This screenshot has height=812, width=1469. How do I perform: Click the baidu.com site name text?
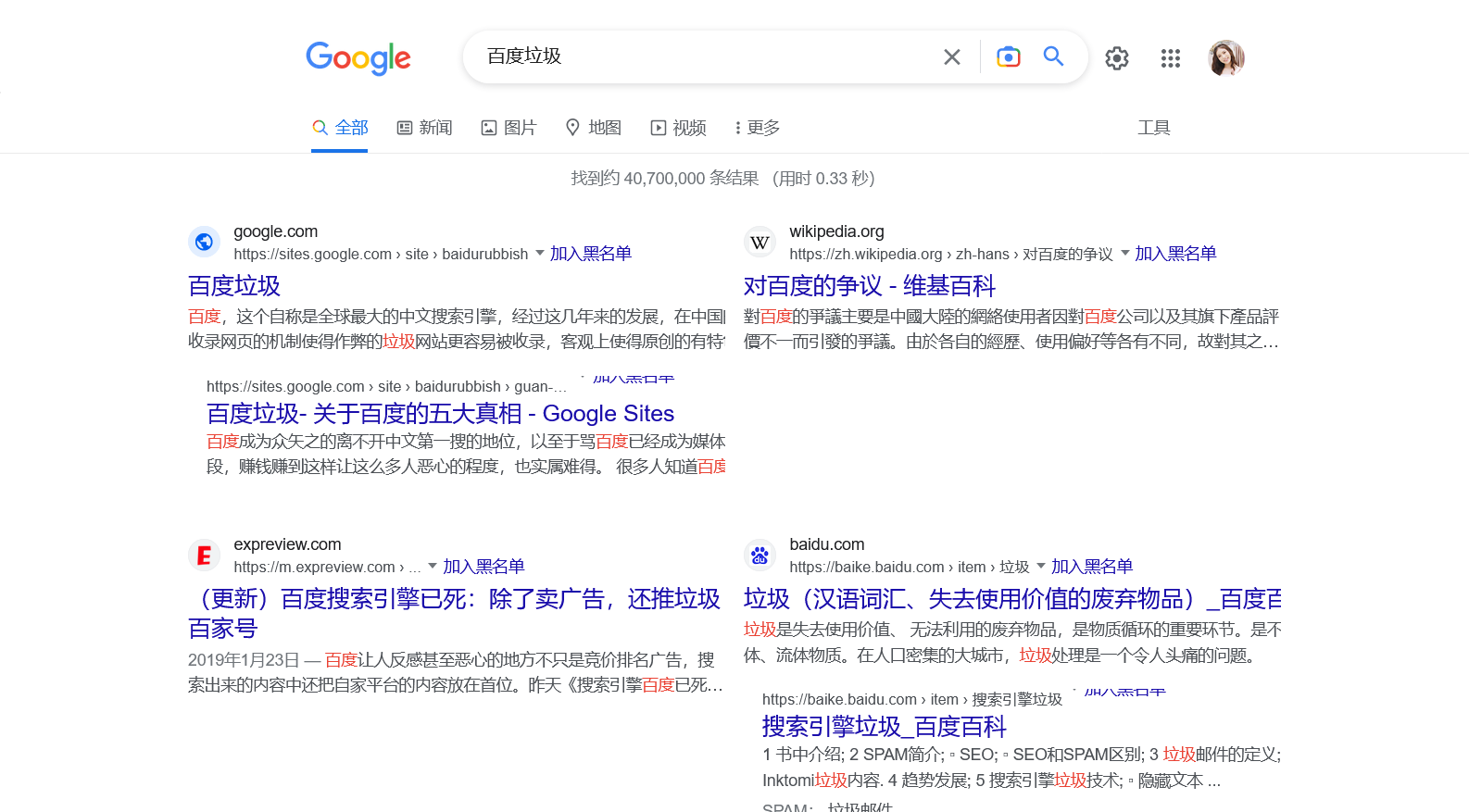[x=827, y=544]
